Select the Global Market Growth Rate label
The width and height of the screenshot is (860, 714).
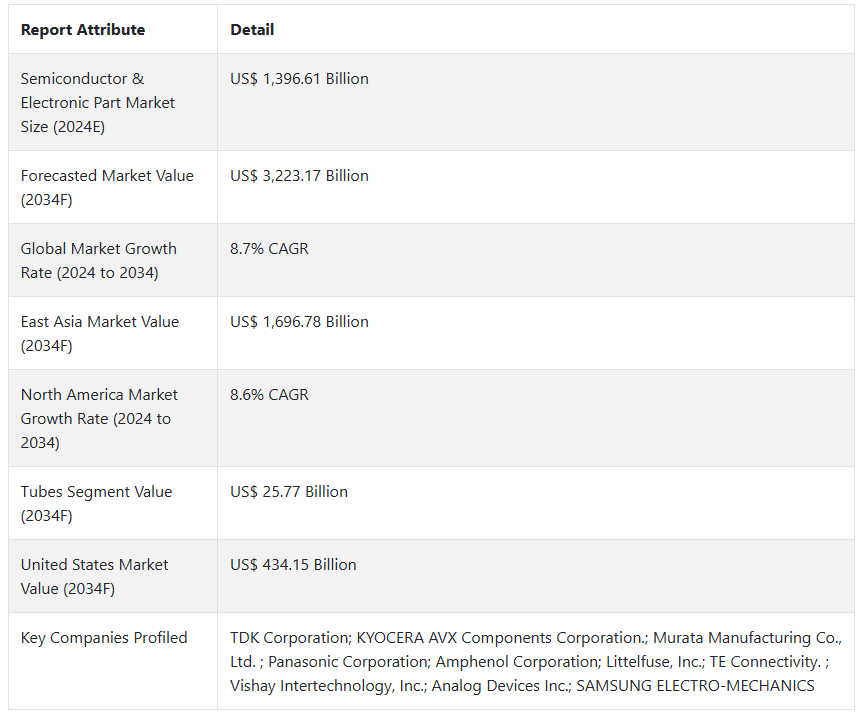(98, 261)
